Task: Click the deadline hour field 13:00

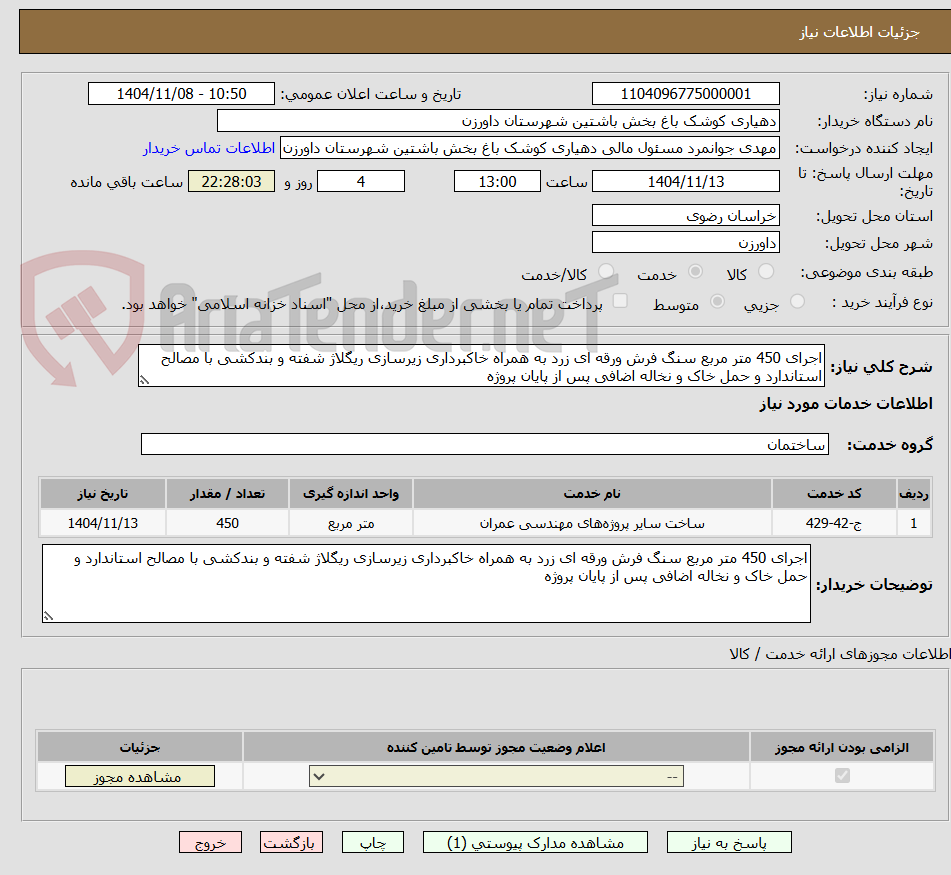Action: 497,181
